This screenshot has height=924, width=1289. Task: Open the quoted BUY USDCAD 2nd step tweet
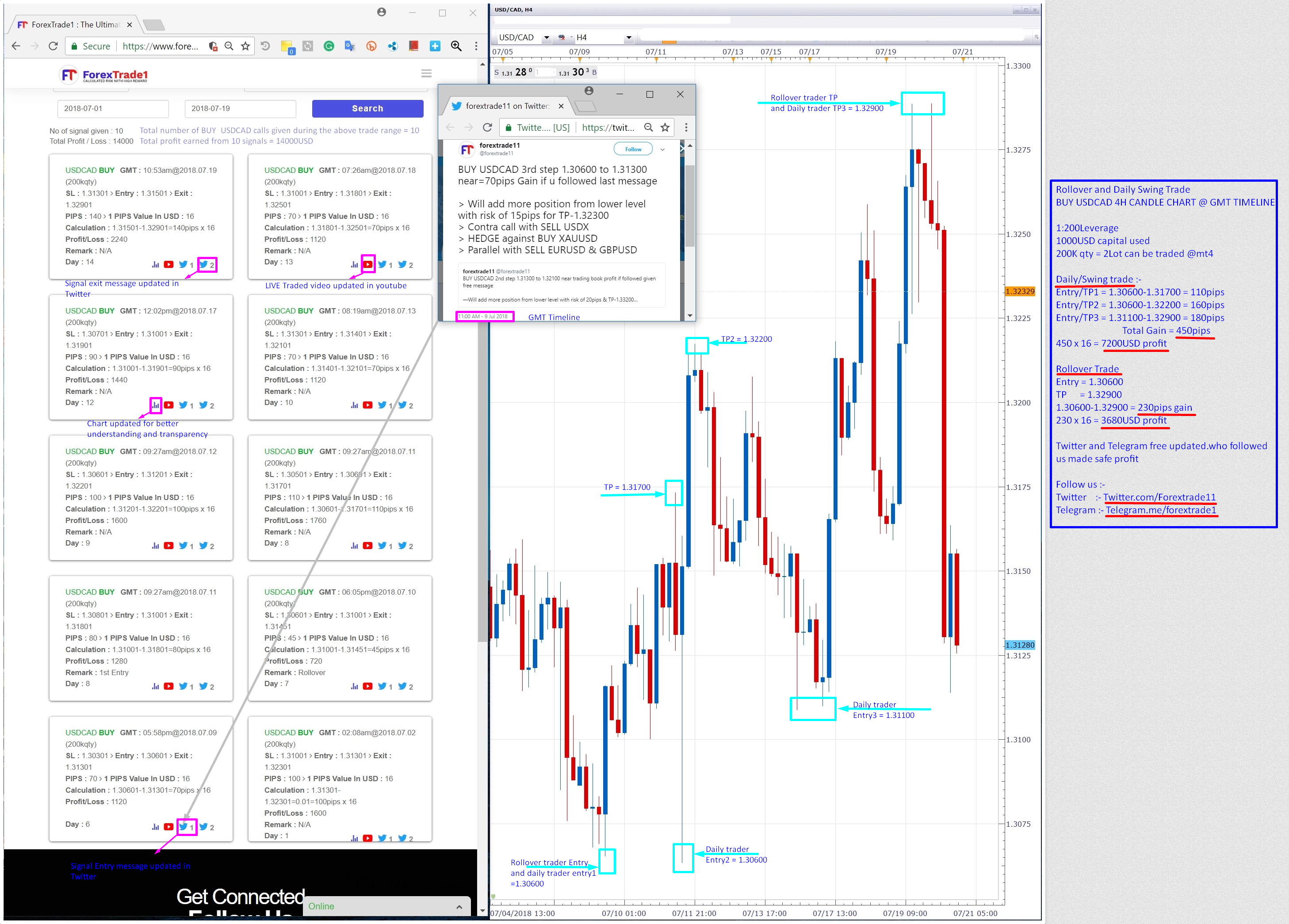[562, 285]
